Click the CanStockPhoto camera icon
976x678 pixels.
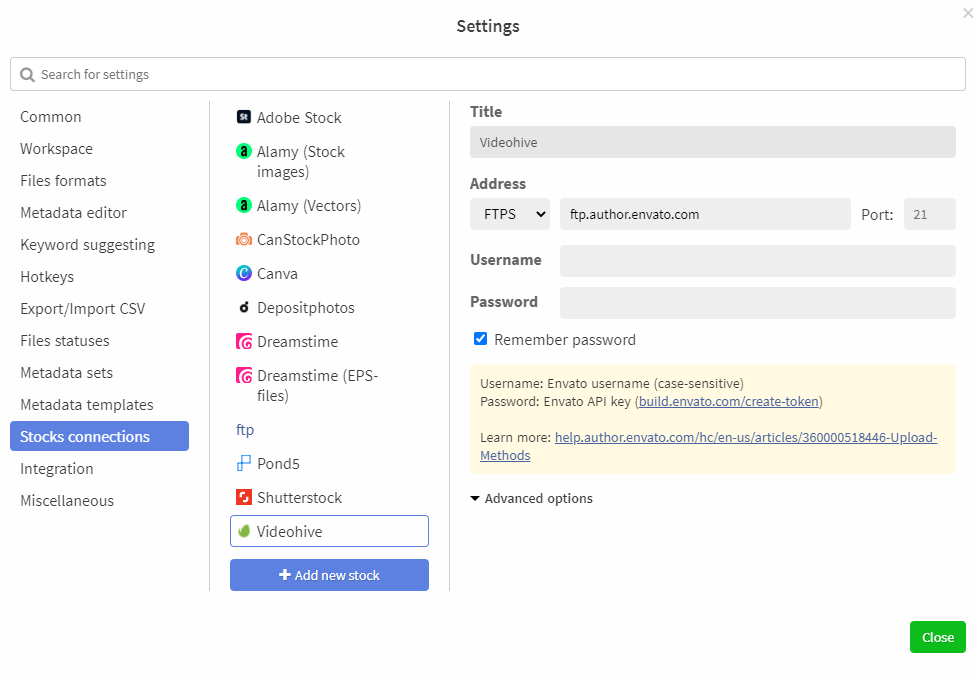click(244, 240)
